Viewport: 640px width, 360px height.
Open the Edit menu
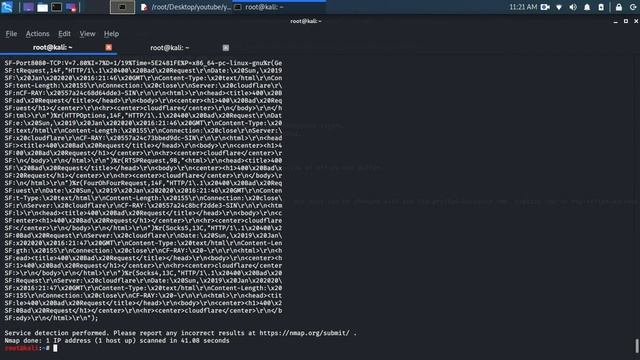click(x=64, y=34)
